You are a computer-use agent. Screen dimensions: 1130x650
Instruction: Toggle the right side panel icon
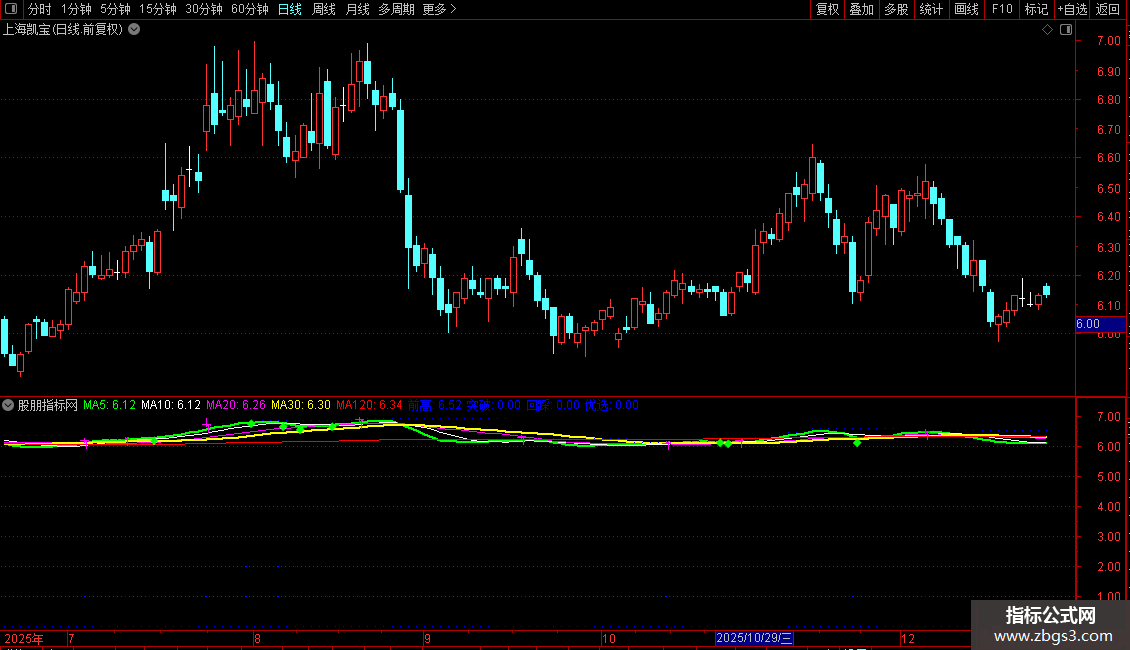(x=1066, y=30)
